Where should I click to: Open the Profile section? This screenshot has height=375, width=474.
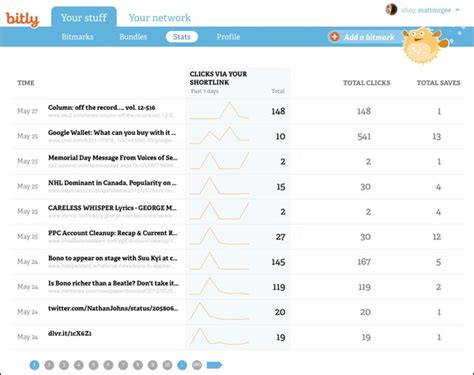point(228,37)
